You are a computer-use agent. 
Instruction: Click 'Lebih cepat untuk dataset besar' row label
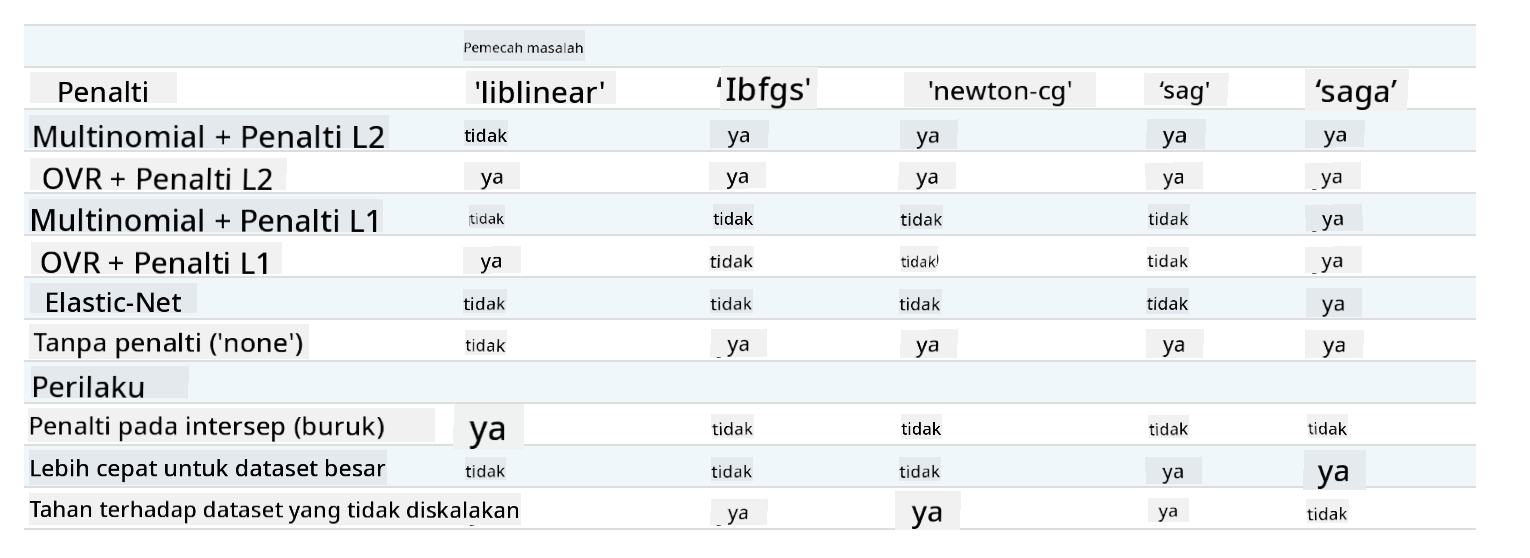click(208, 468)
